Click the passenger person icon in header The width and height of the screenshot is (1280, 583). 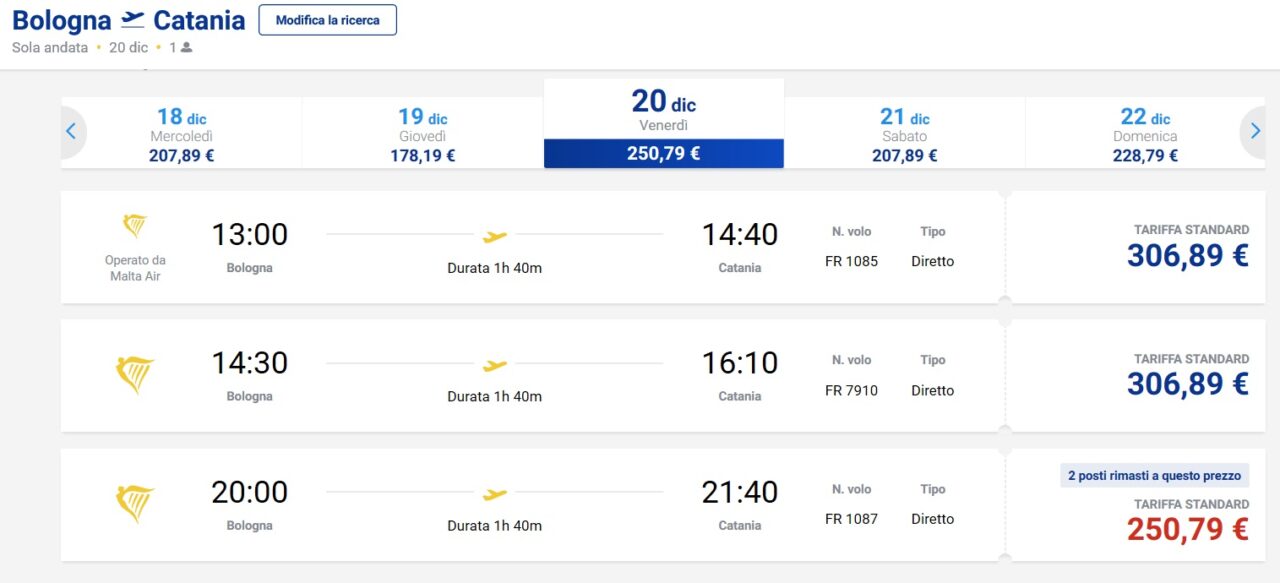[x=186, y=47]
